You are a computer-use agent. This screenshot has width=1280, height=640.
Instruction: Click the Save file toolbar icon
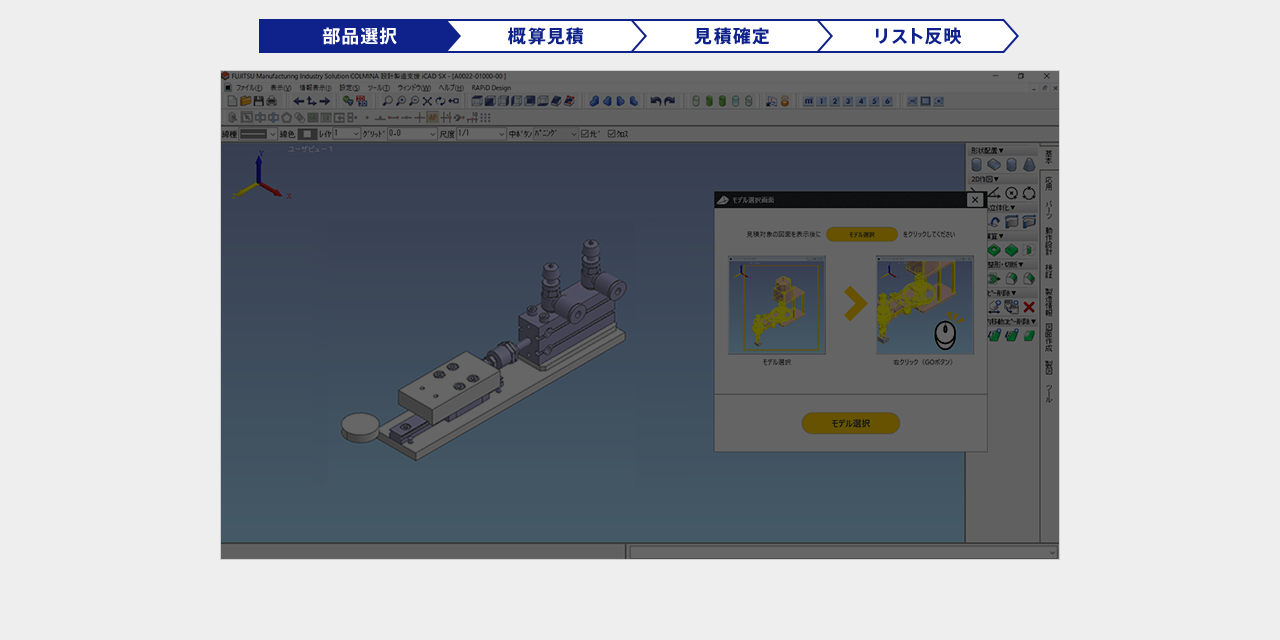coord(259,101)
